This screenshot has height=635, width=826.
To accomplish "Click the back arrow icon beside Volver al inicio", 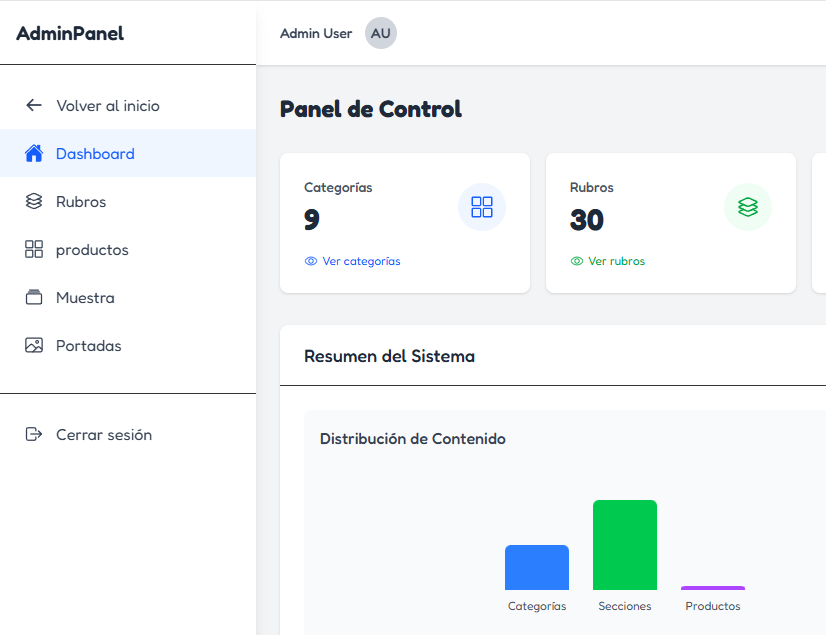I will pyautogui.click(x=34, y=105).
